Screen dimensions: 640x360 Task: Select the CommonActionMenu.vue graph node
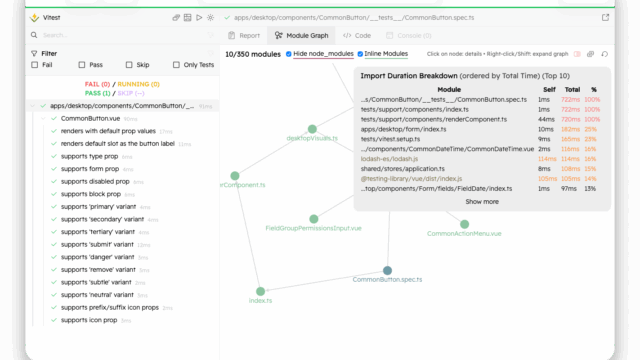pos(464,224)
